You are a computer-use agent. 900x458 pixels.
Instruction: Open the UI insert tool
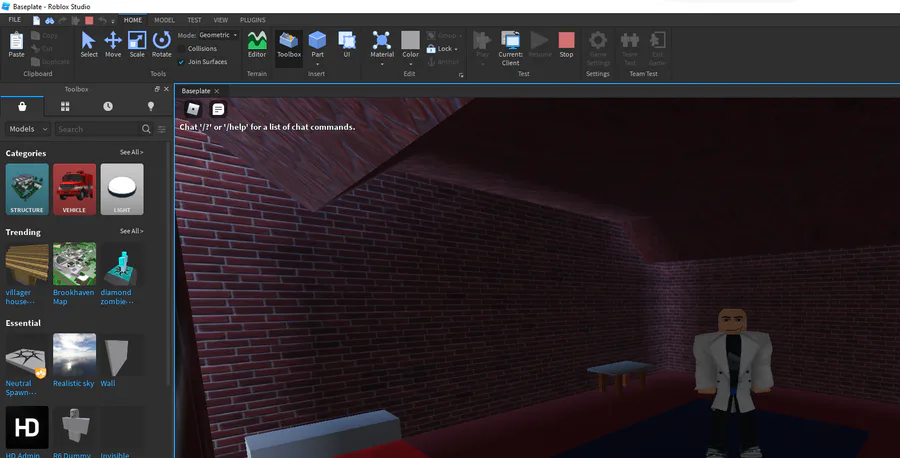346,44
